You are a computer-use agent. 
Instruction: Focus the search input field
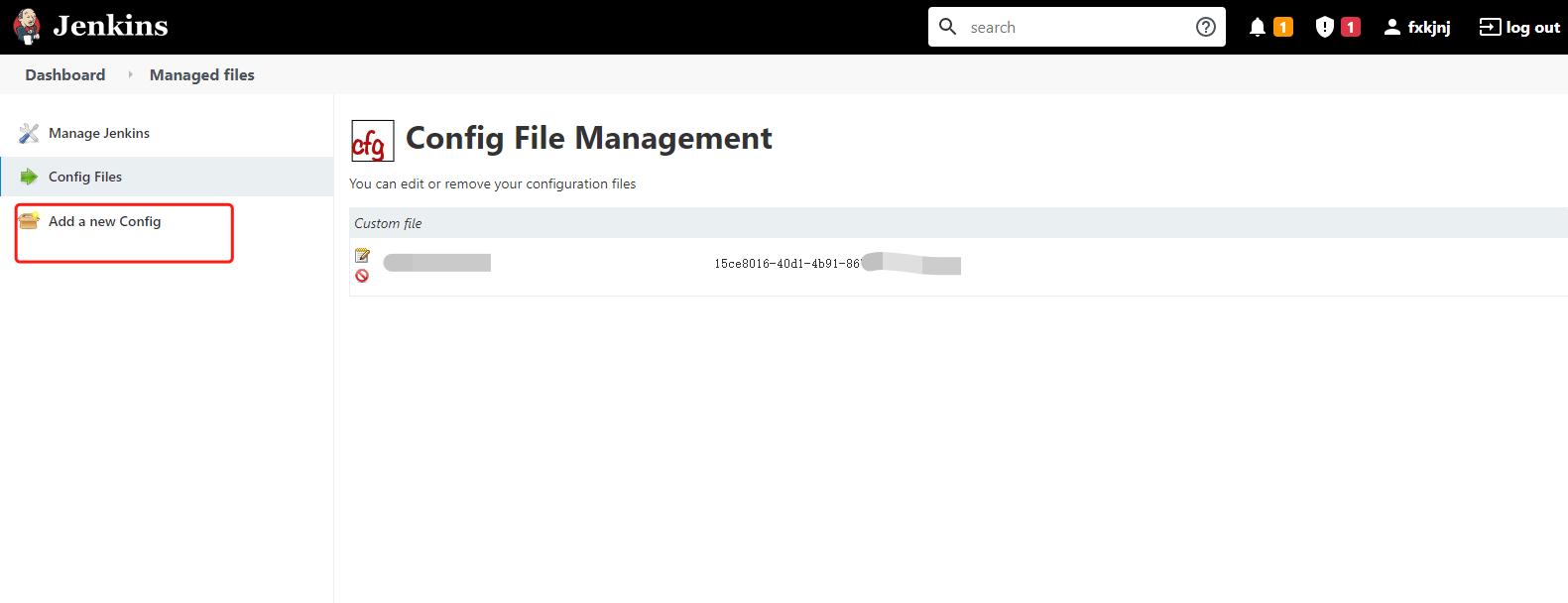(x=1077, y=27)
